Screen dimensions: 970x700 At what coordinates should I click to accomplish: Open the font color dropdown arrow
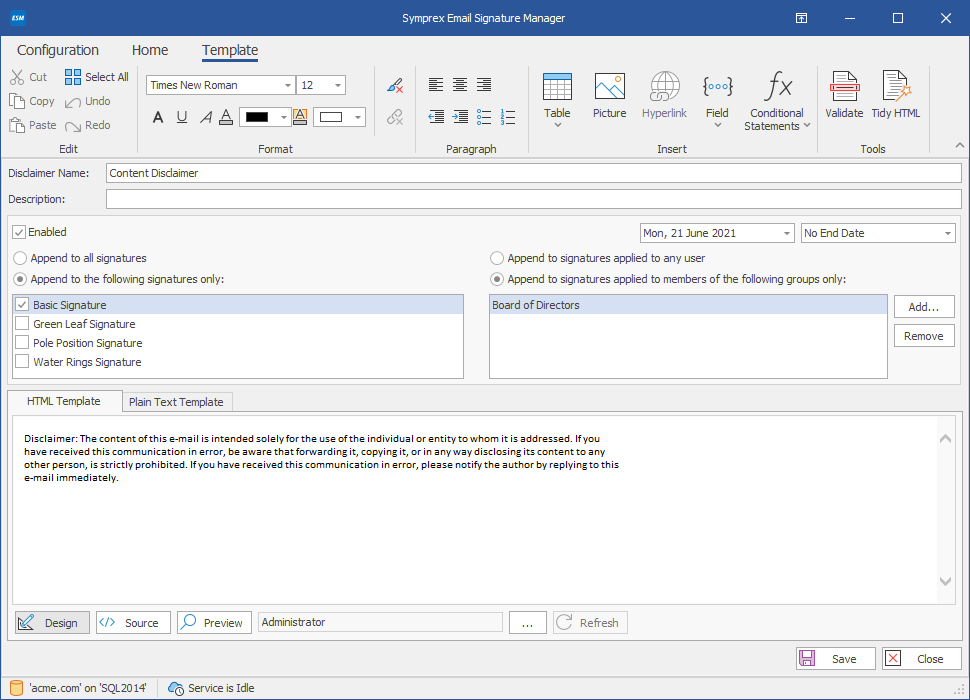(x=283, y=117)
